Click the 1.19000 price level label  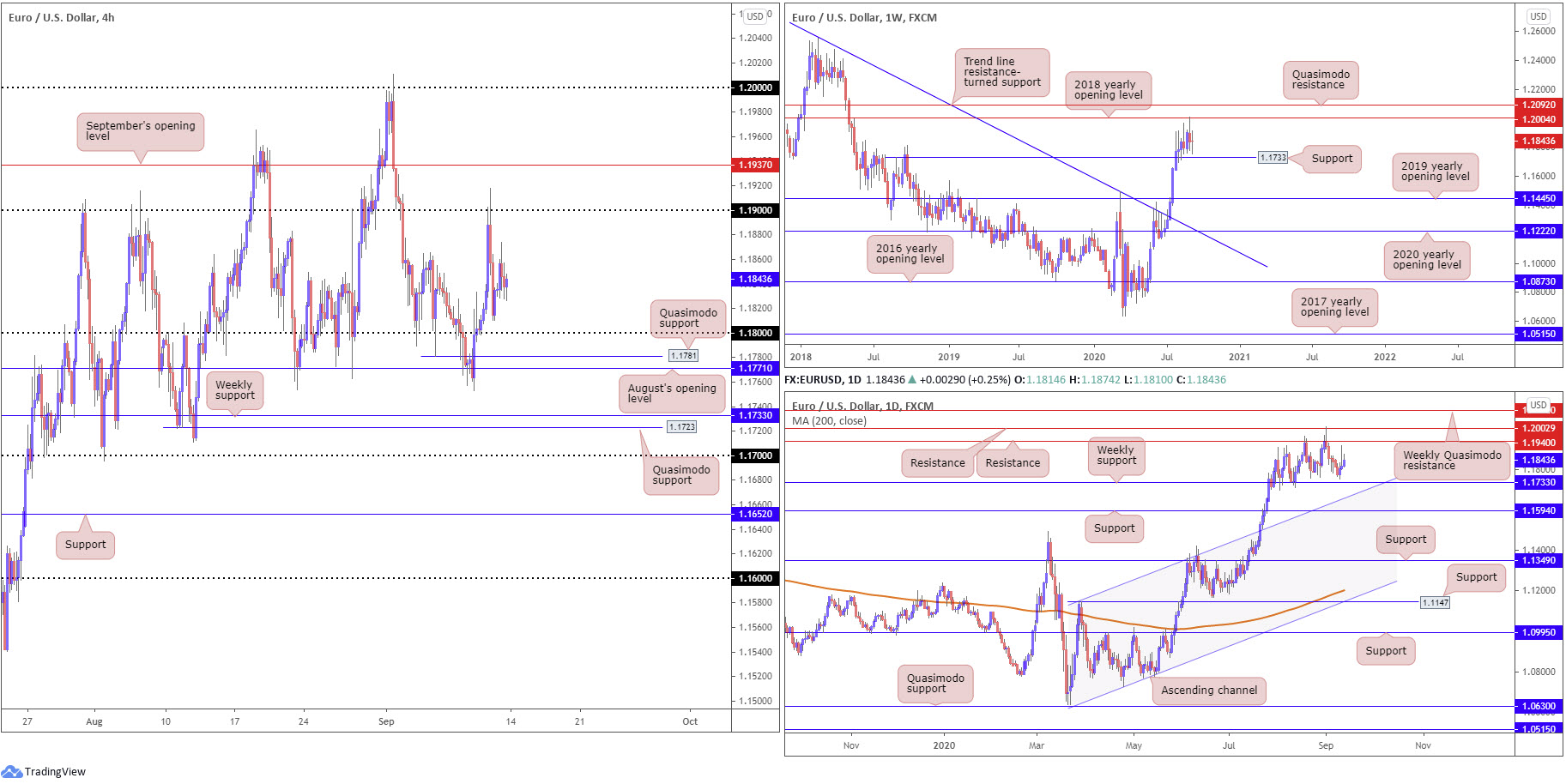pyautogui.click(x=755, y=210)
